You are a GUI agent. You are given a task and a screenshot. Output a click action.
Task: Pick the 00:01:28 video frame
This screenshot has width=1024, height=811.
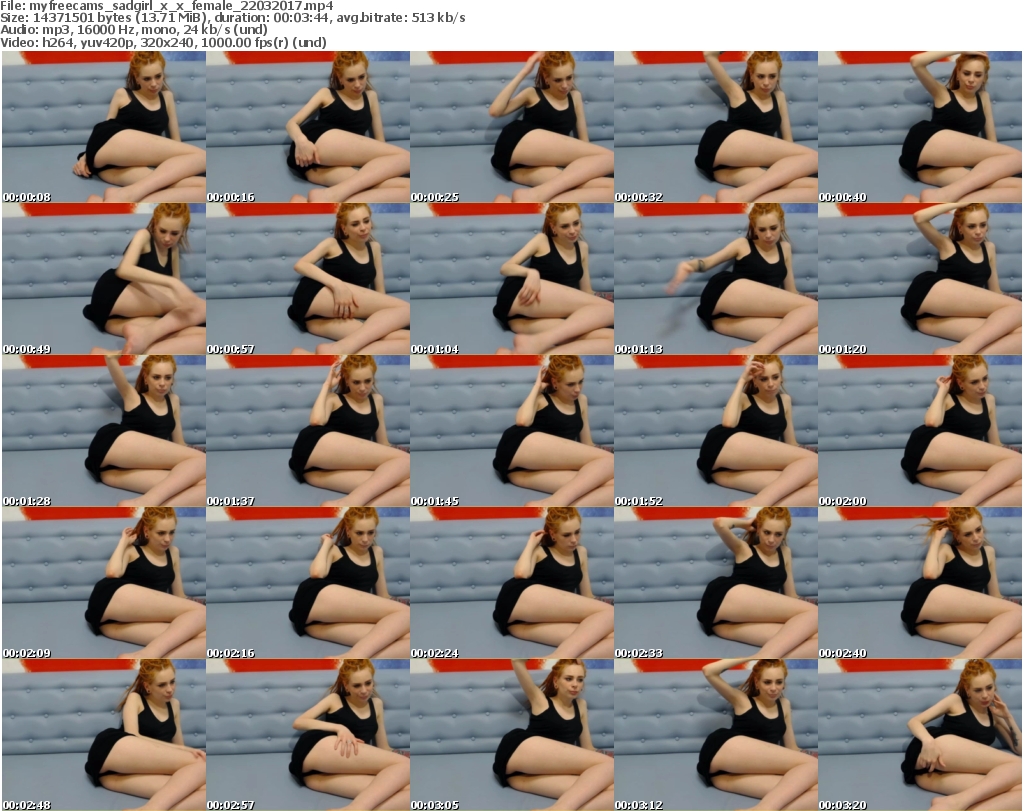pyautogui.click(x=104, y=431)
